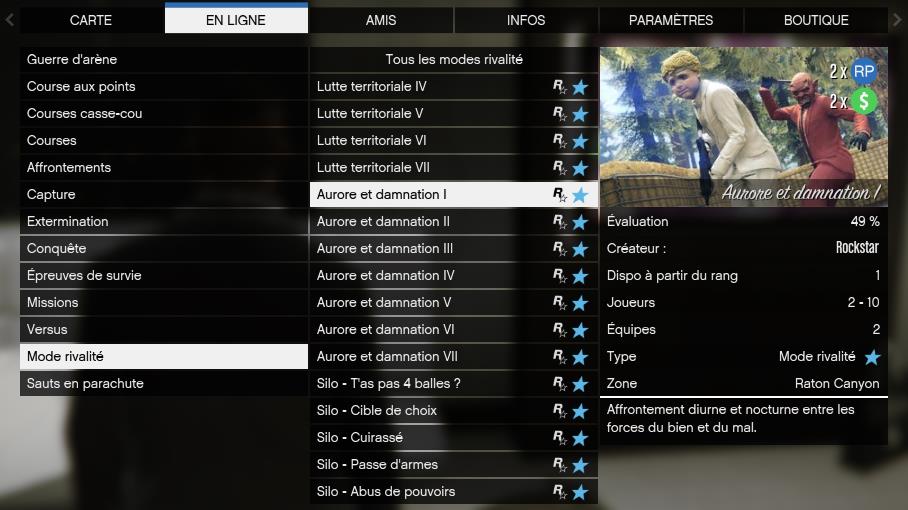Open the PARAMÈTRES tab
The height and width of the screenshot is (510, 908).
[x=671, y=20]
